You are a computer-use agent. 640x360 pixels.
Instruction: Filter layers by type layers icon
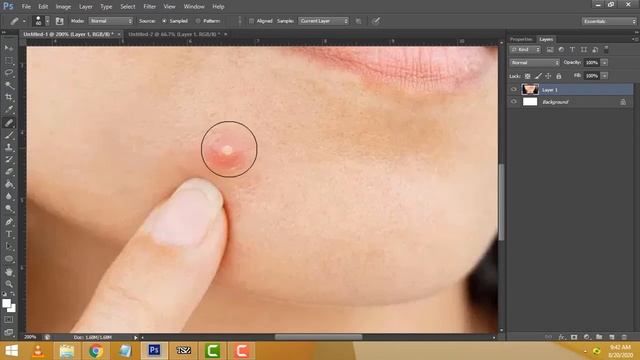pyautogui.click(x=572, y=50)
